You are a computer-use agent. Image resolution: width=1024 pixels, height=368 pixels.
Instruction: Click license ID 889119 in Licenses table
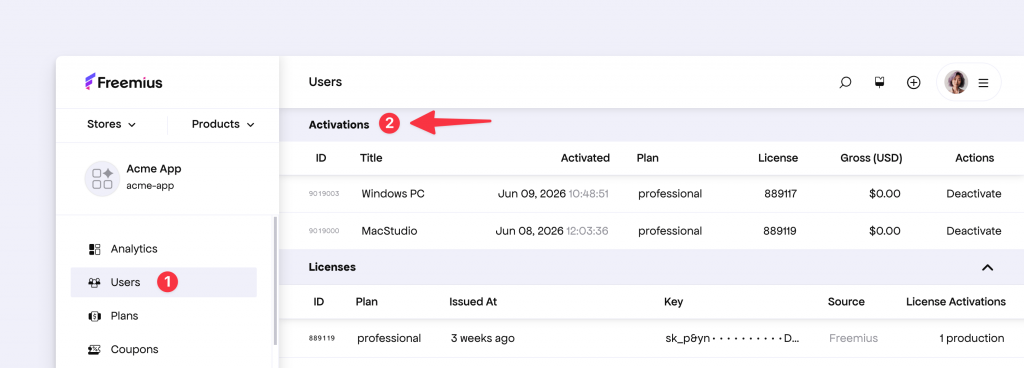tap(322, 339)
